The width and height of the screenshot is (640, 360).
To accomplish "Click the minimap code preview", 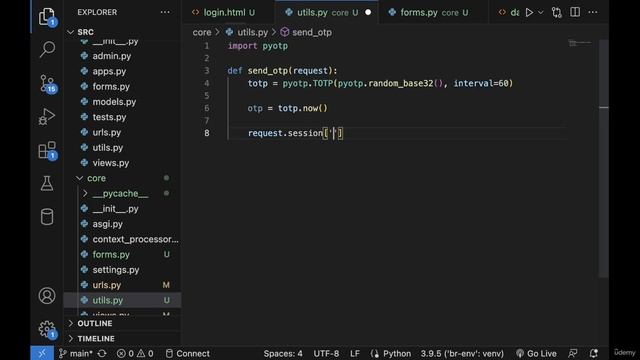I will (580, 43).
